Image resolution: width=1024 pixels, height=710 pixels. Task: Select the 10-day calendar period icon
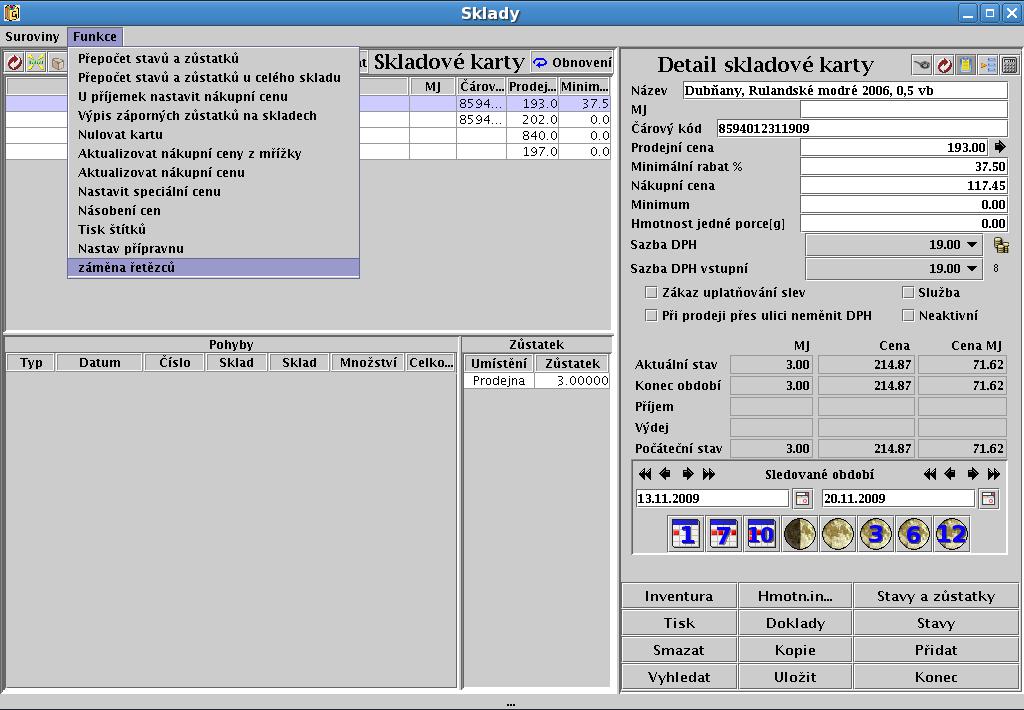tap(761, 534)
